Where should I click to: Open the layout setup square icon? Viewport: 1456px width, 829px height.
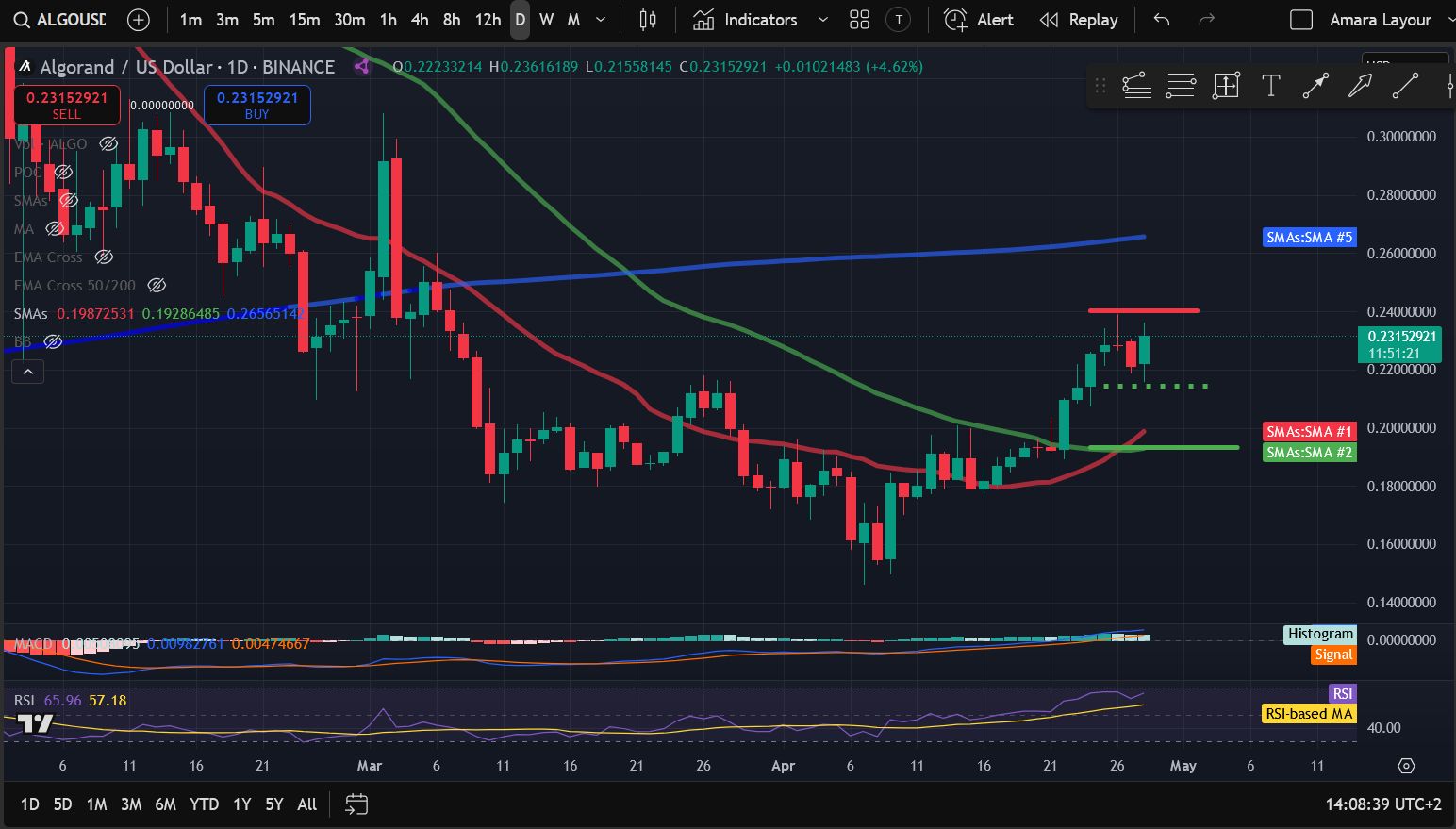tap(1301, 20)
